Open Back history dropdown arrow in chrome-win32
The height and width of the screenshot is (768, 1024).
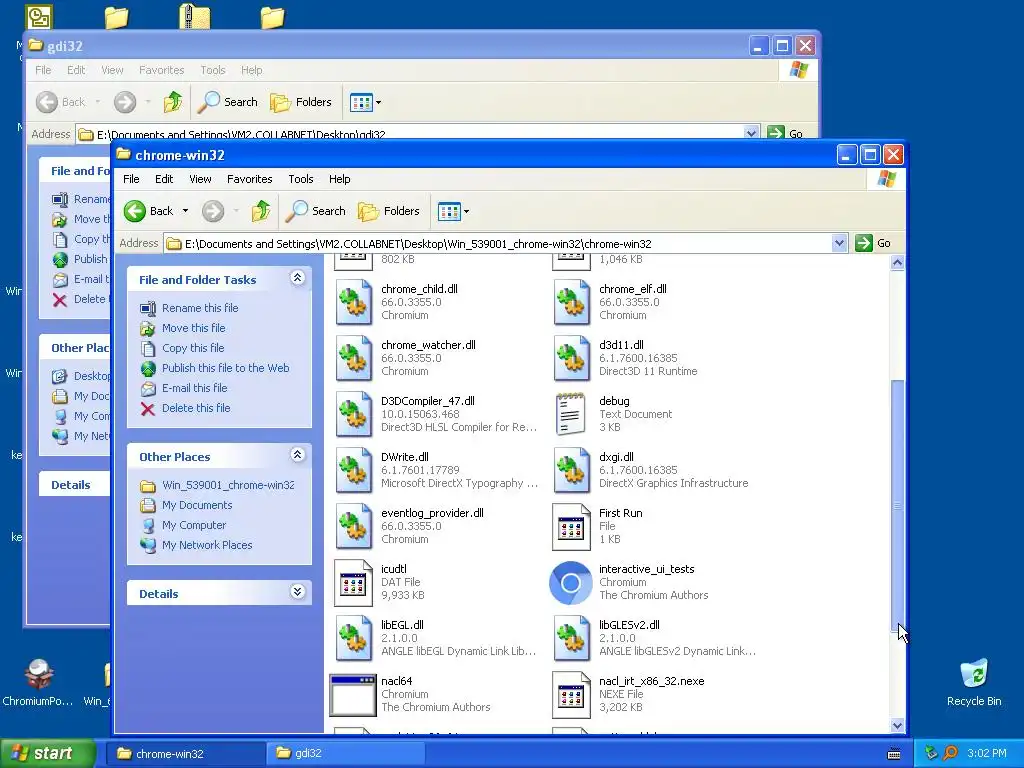pyautogui.click(x=185, y=211)
